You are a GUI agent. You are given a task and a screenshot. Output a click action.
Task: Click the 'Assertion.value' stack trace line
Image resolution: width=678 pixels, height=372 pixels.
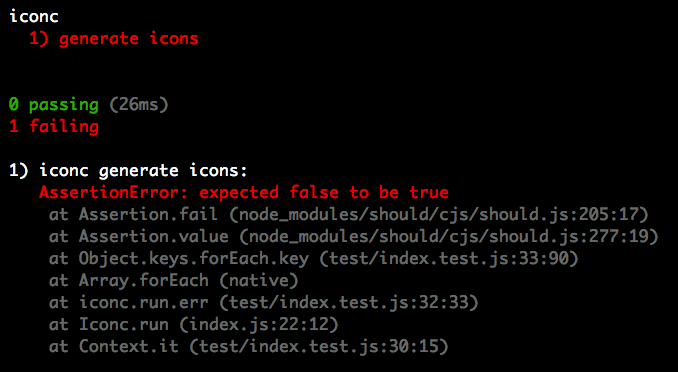point(353,236)
